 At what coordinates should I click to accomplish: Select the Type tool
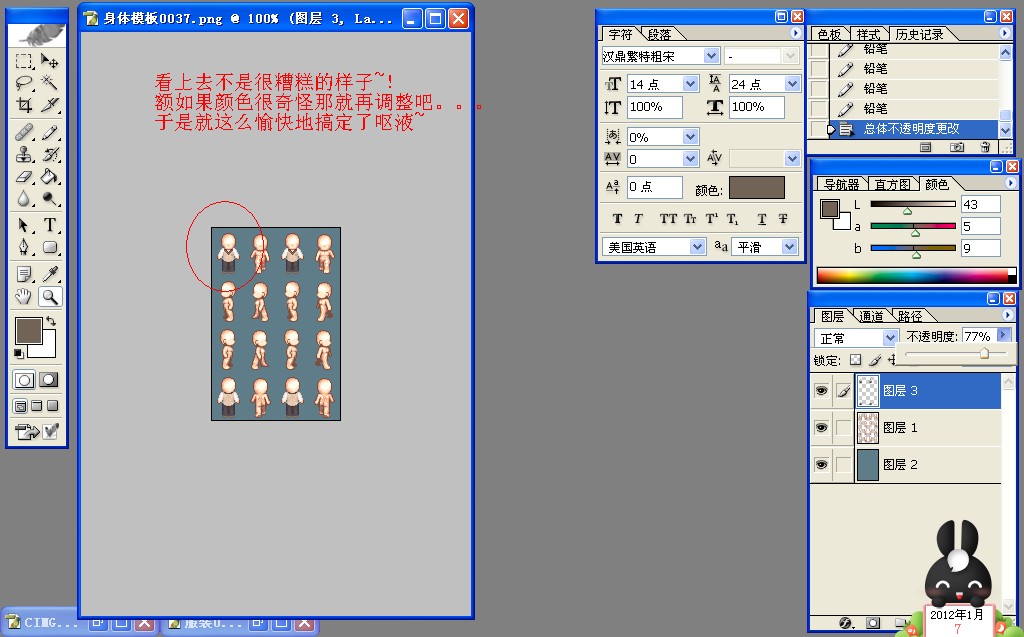click(x=49, y=225)
